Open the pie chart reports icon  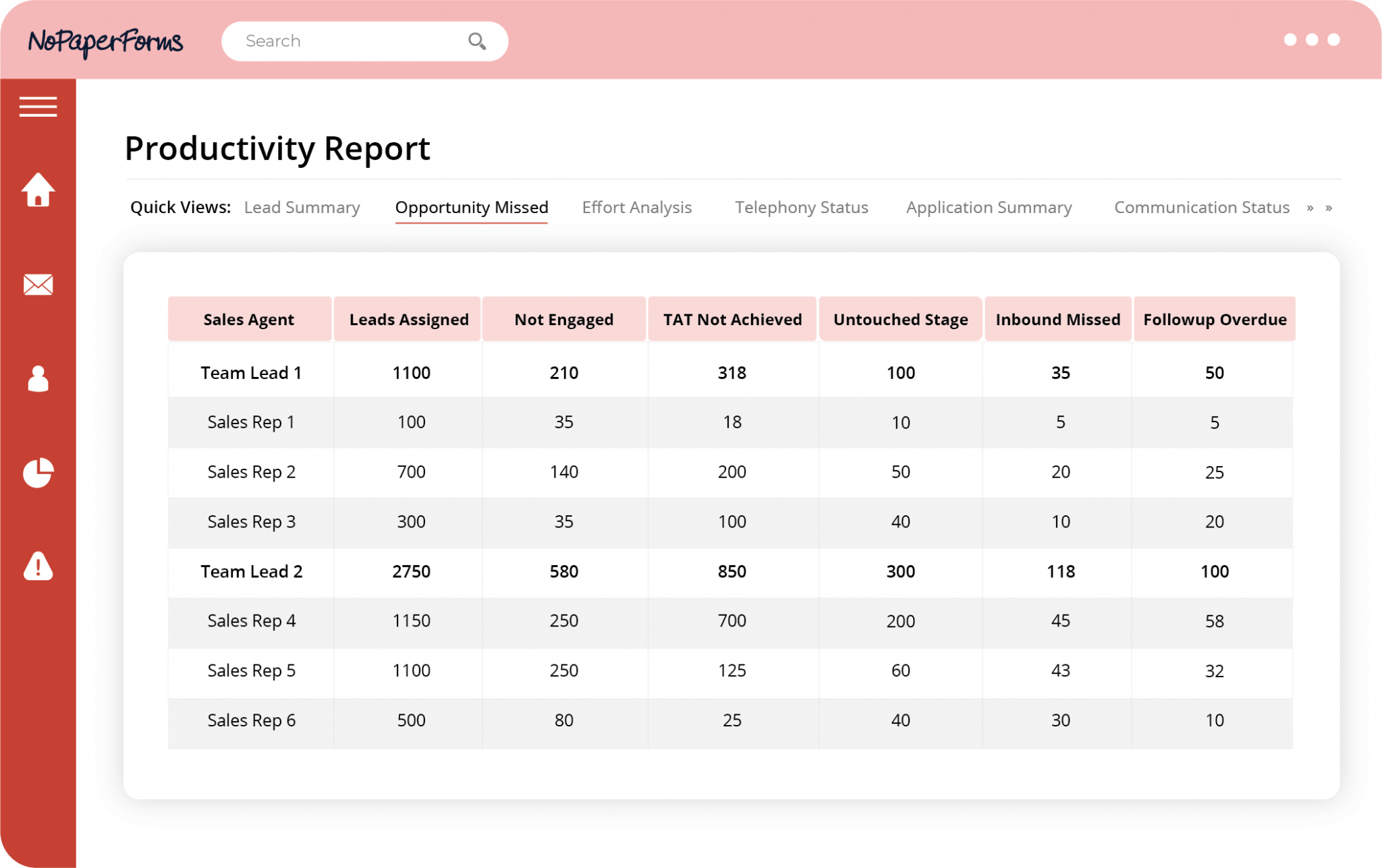pos(38,472)
